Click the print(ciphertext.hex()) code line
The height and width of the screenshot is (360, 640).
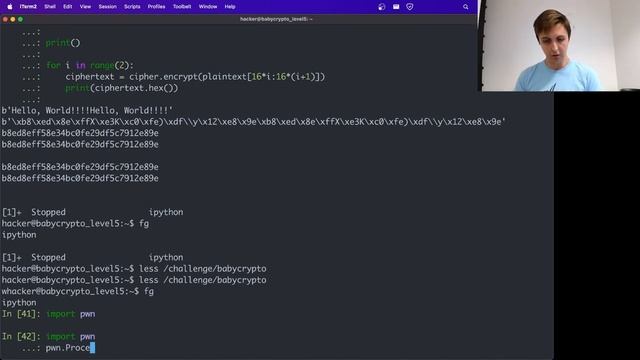(122, 88)
